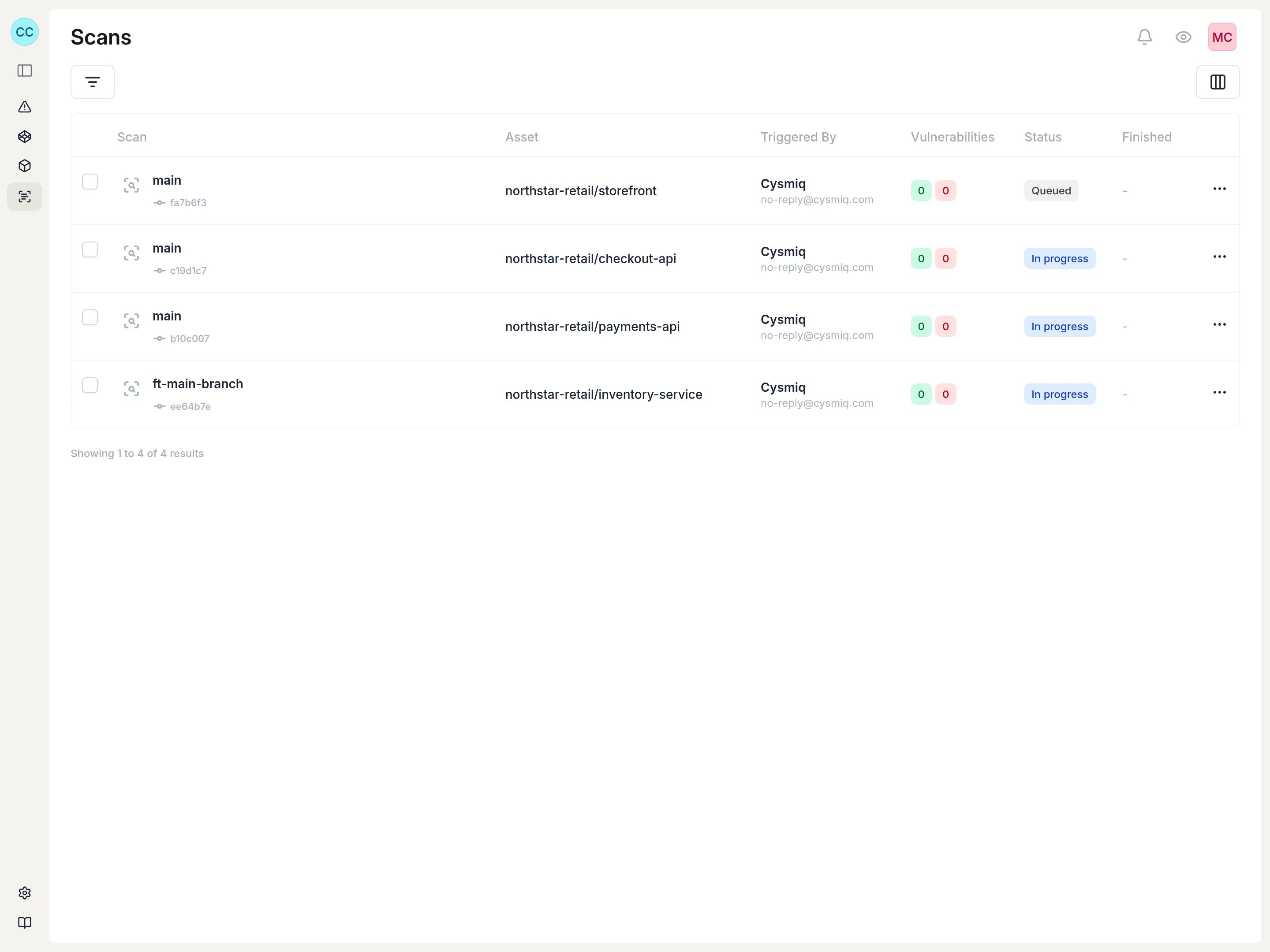The height and width of the screenshot is (952, 1270).
Task: Click commit hash fa7b6f3
Action: tap(188, 203)
